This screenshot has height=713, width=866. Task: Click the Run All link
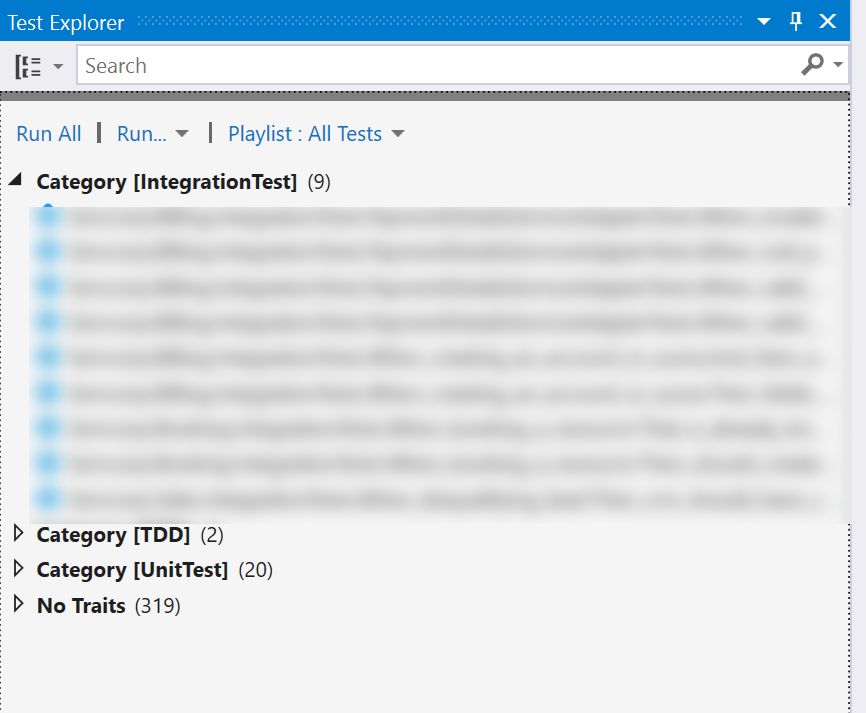click(x=49, y=134)
